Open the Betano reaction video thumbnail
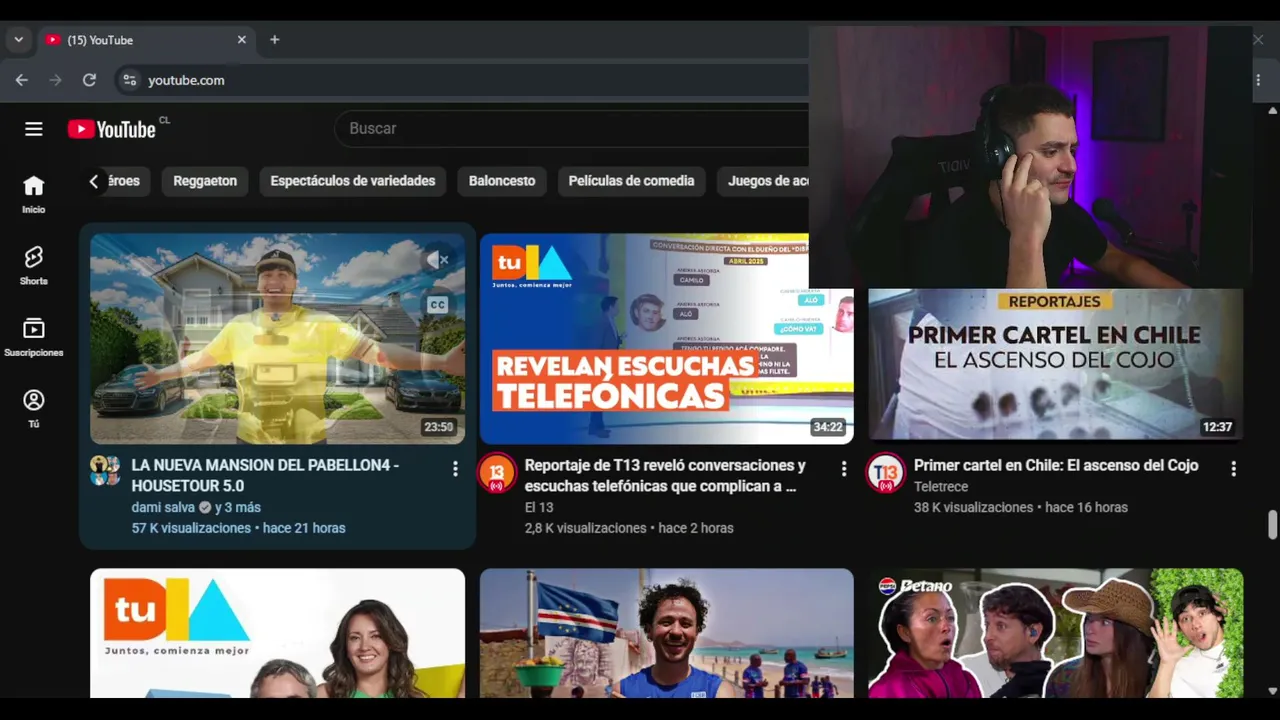Screen dimensions: 1280x720 pos(1055,633)
